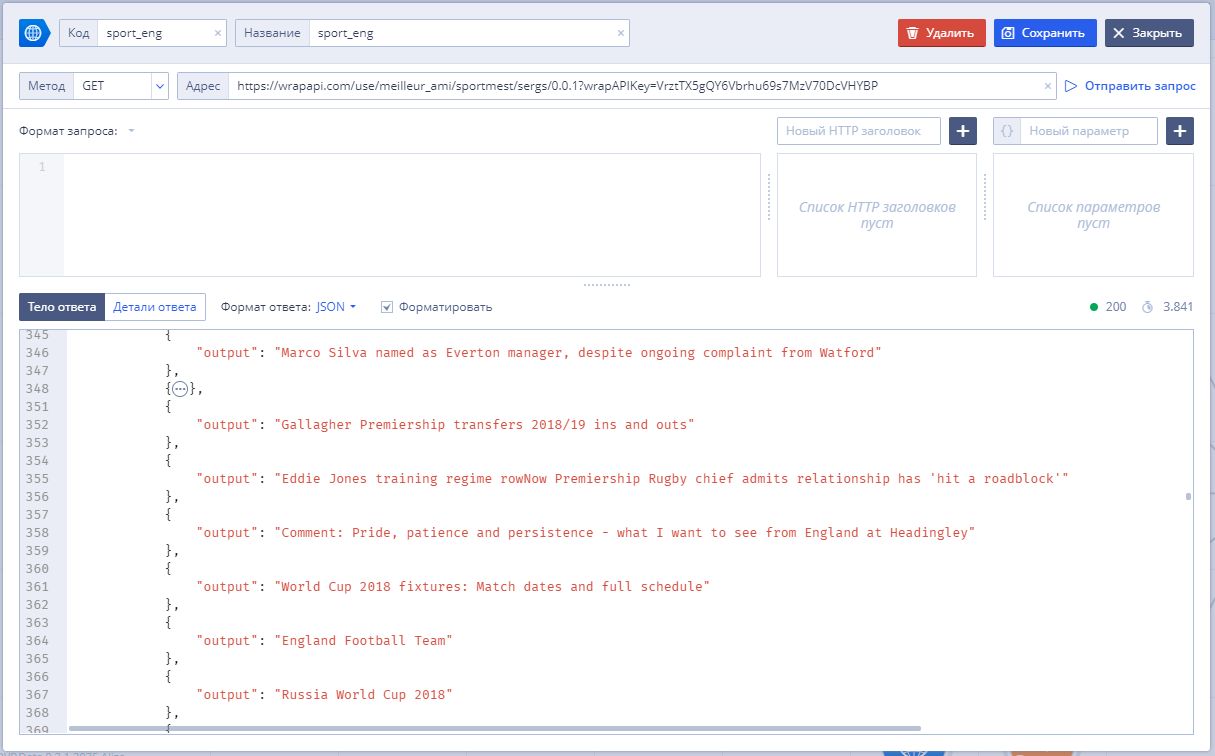Clear the Название field with its x icon
The height and width of the screenshot is (756, 1215).
coord(621,33)
